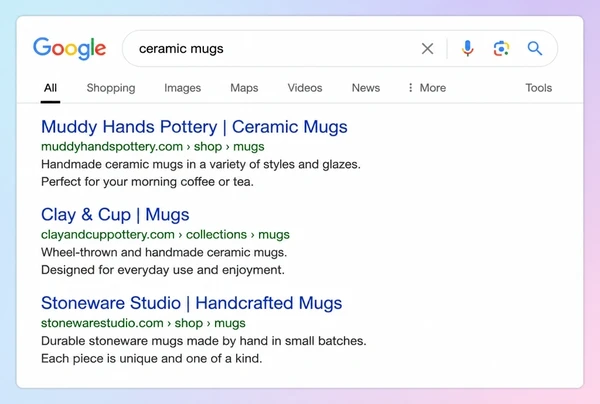Screen dimensions: 600x404
Task: Switch to the Maps tab
Action: 244,88
